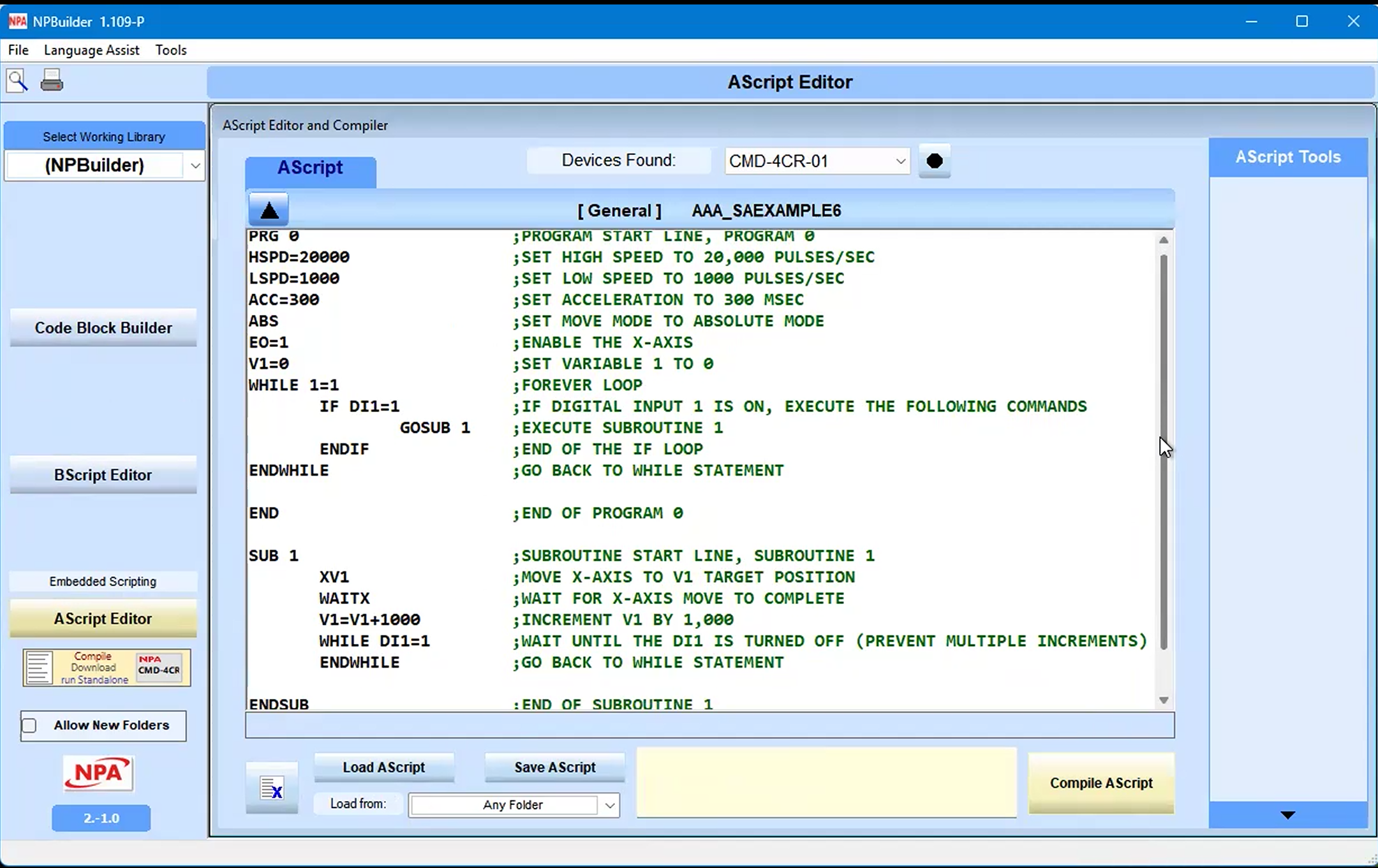Click the 2.-1.0 version button
The width and height of the screenshot is (1378, 868).
click(x=101, y=818)
